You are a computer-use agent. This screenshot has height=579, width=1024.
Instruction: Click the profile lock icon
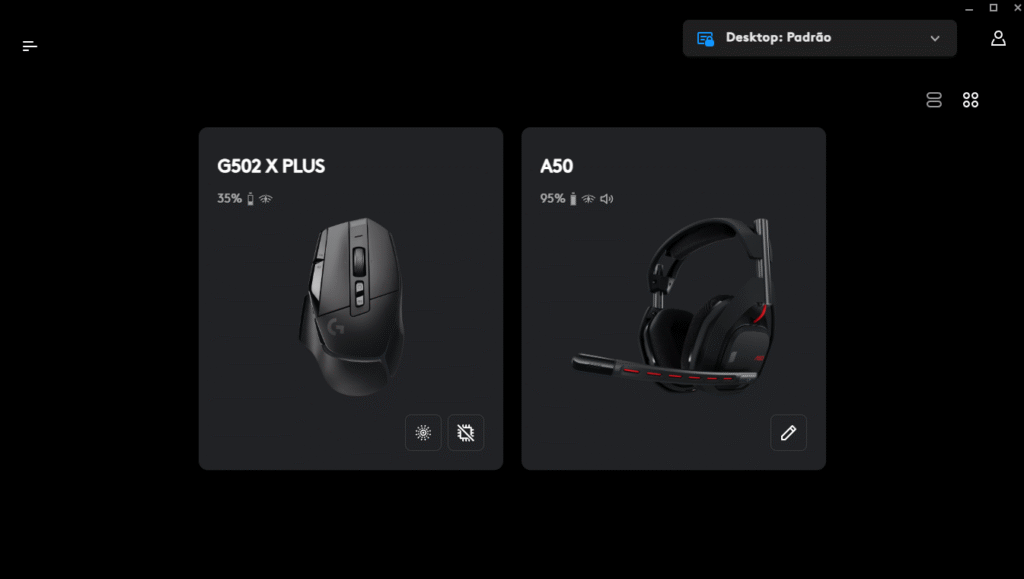tap(705, 39)
